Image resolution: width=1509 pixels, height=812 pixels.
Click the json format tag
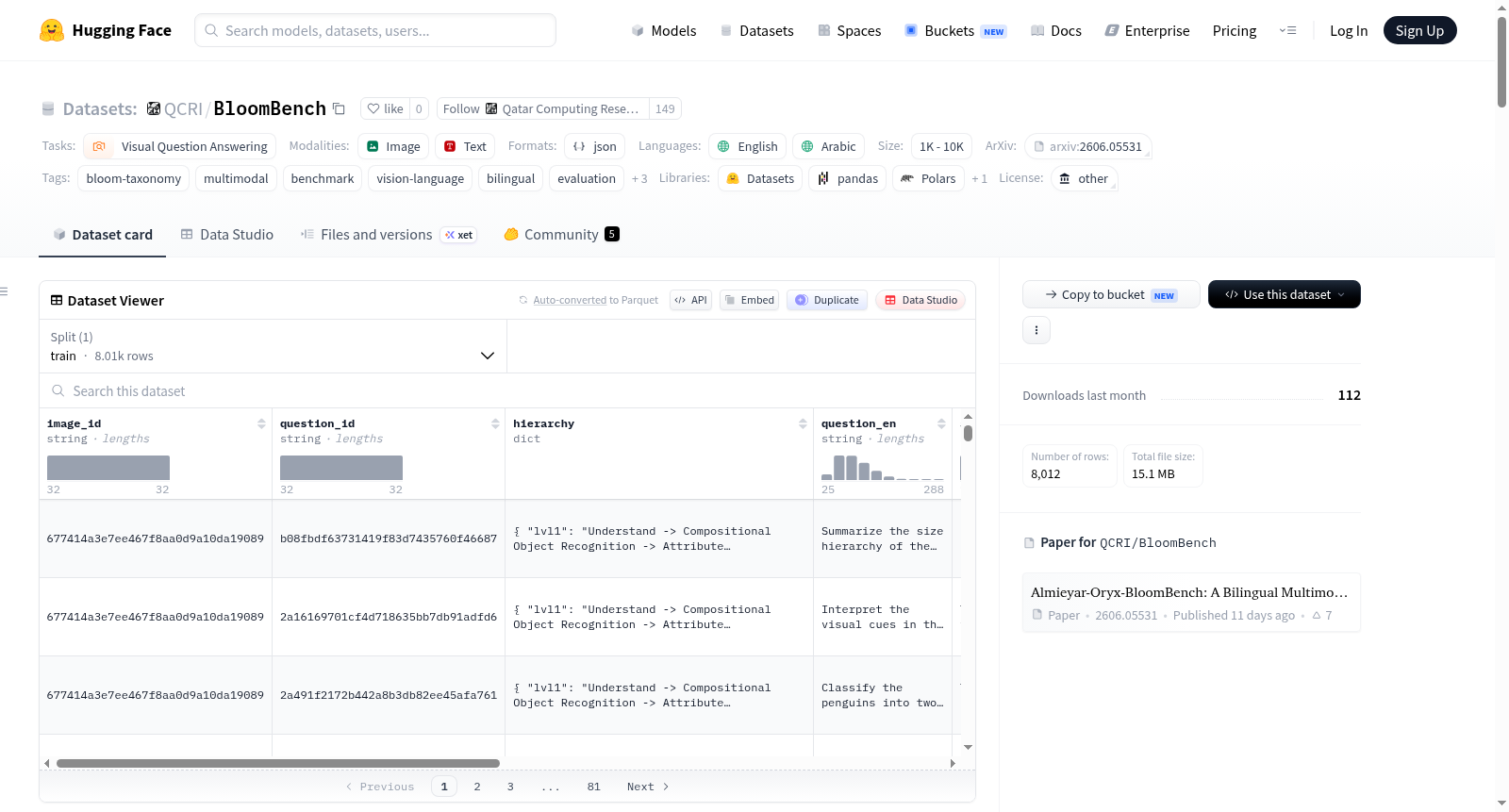pos(594,146)
